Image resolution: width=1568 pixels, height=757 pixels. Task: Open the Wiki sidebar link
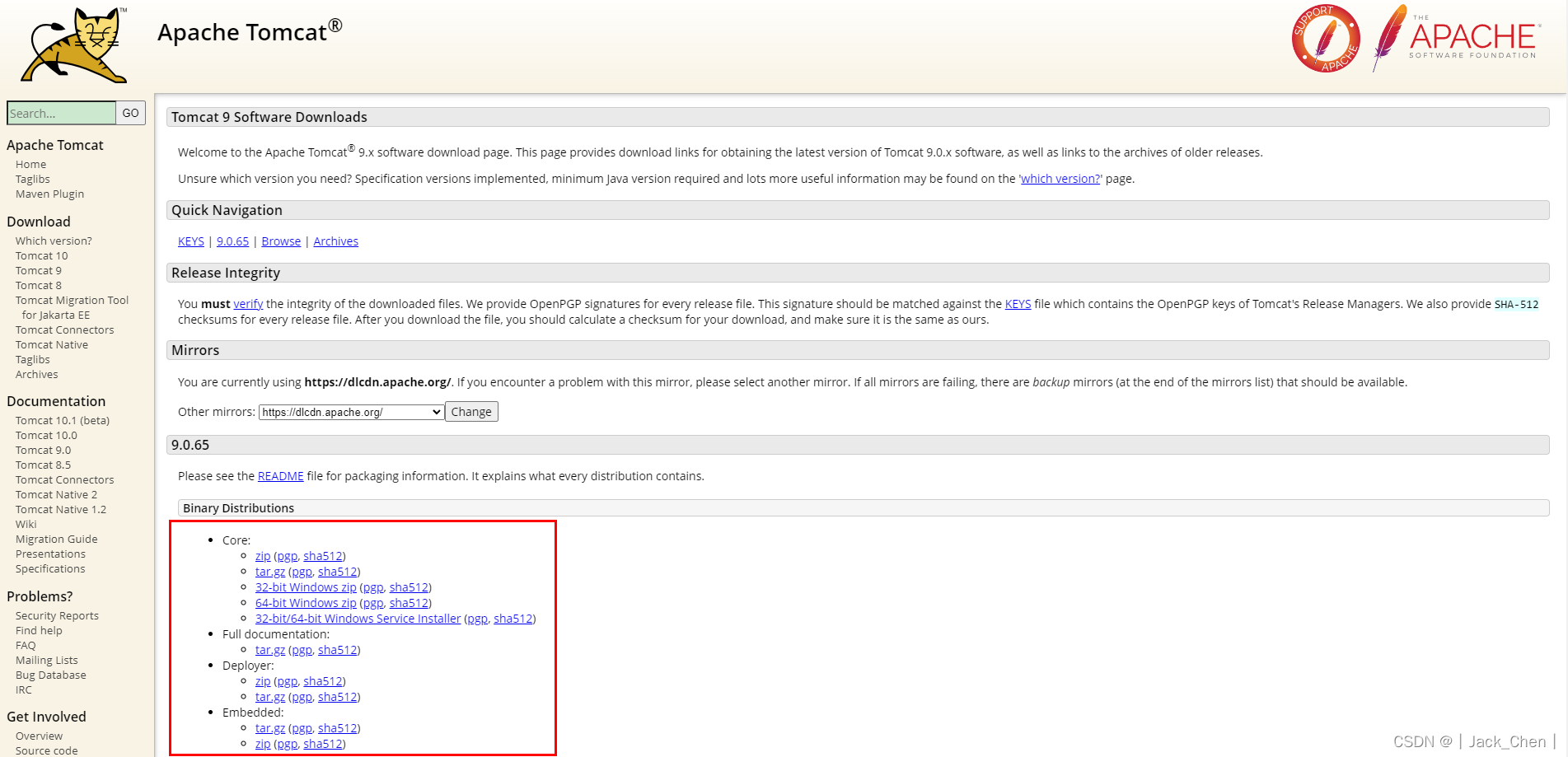pos(26,525)
